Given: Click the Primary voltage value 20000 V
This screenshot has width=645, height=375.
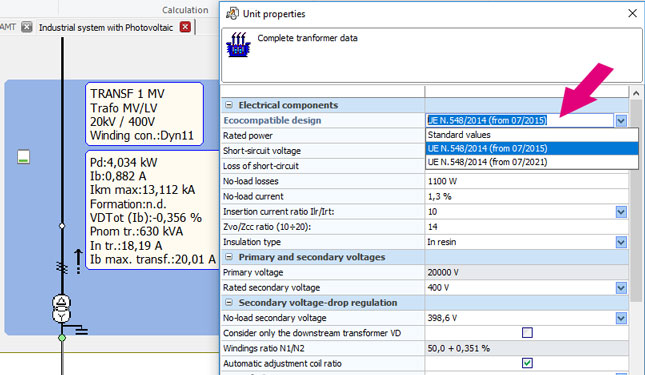Looking at the screenshot, I should 443,273.
